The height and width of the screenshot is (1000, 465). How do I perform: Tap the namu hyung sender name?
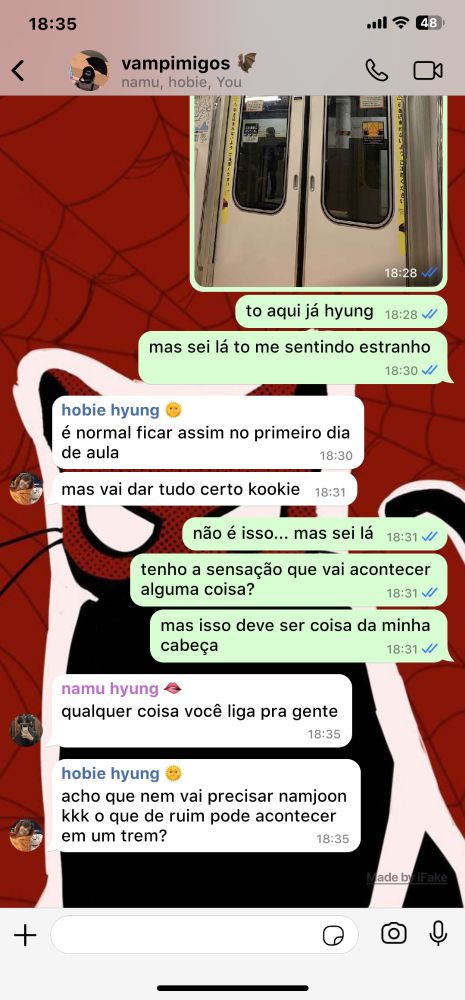pyautogui.click(x=110, y=689)
